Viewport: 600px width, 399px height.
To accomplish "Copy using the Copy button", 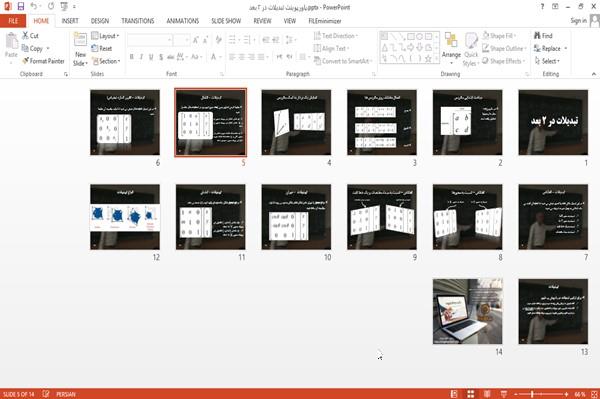I will (x=32, y=48).
